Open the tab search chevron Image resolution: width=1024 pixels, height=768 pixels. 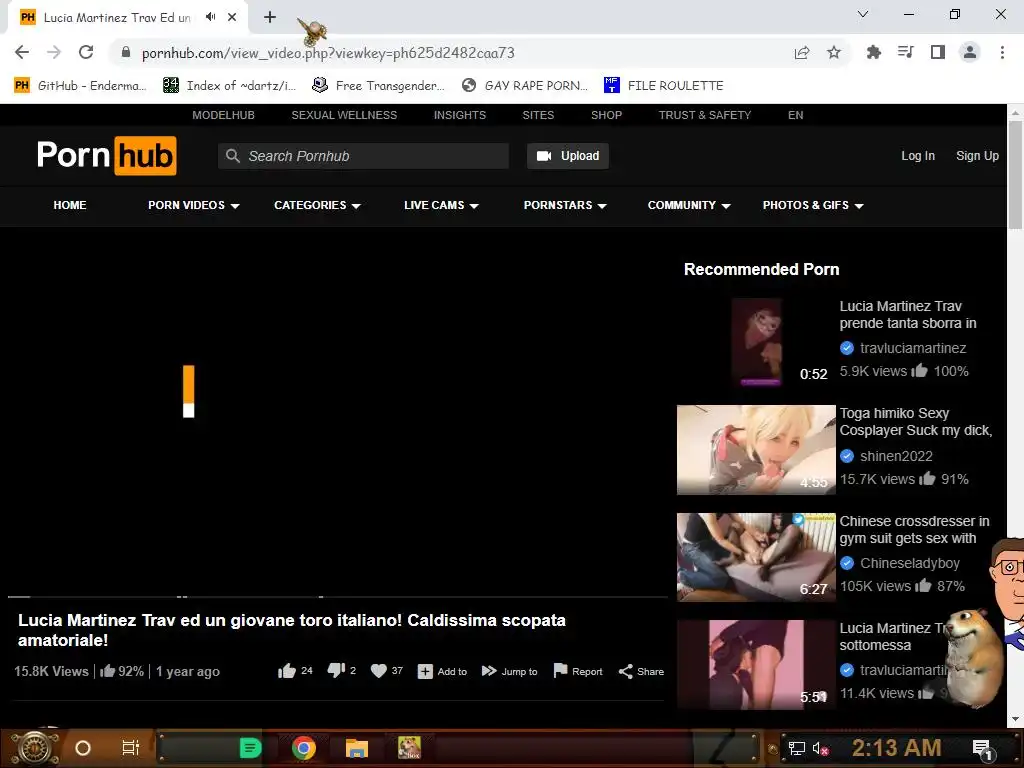863,14
